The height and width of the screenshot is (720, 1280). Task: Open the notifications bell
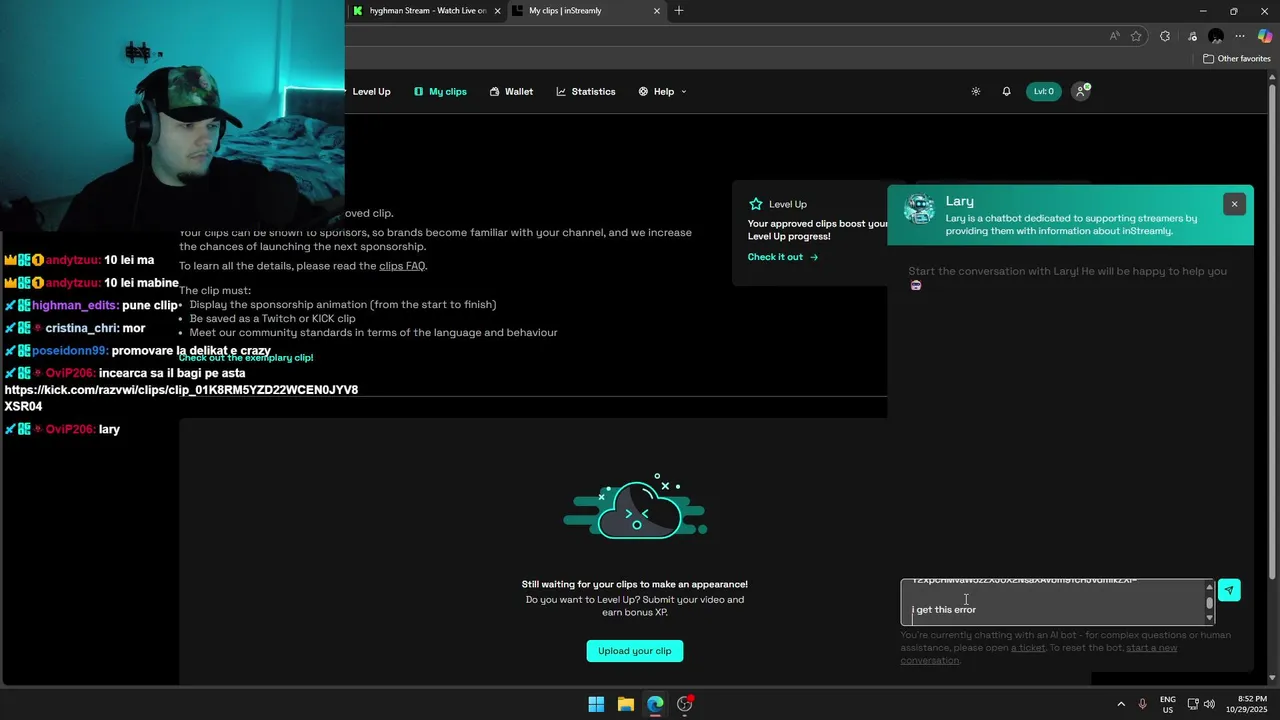pos(1007,91)
